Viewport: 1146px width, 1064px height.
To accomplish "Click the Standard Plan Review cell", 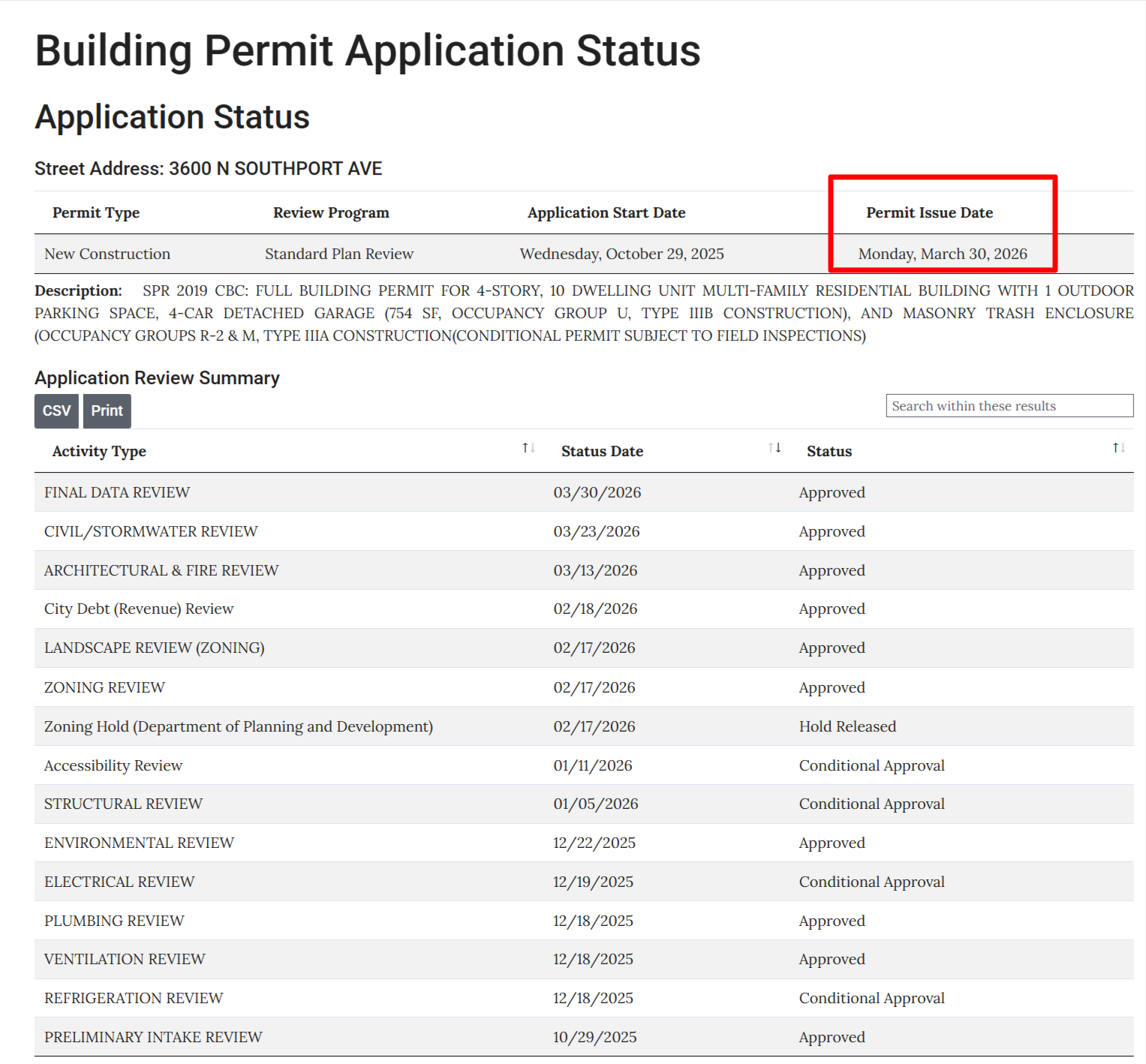I will [338, 254].
